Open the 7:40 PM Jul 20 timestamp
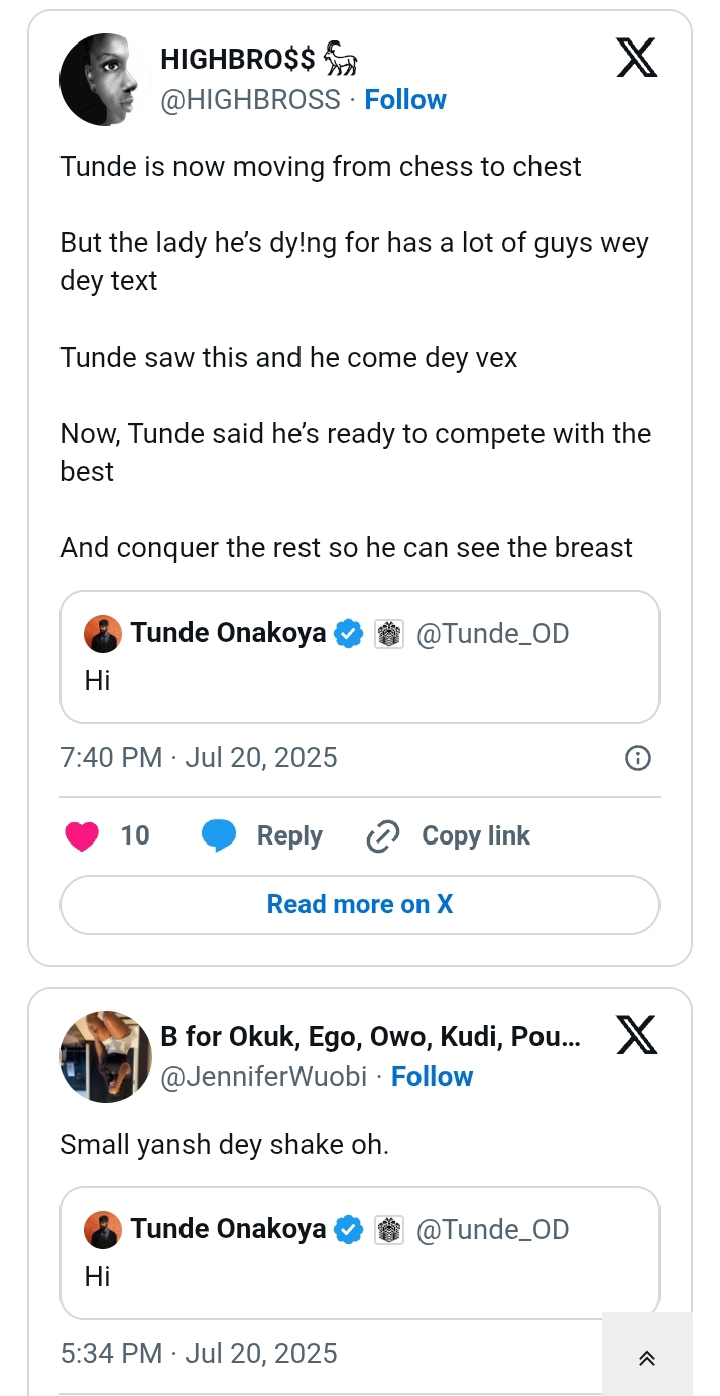Screen dimensions: 720x1396 click(x=199, y=758)
